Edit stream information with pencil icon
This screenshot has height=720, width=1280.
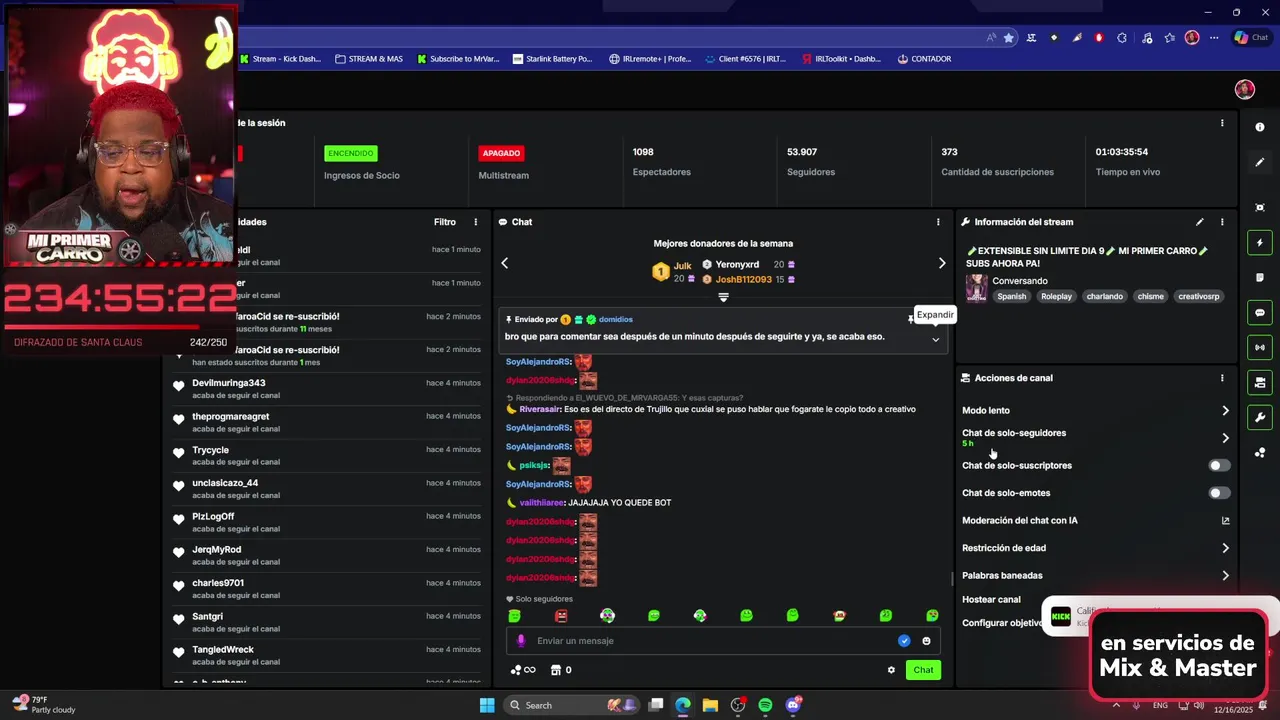[x=1200, y=222]
